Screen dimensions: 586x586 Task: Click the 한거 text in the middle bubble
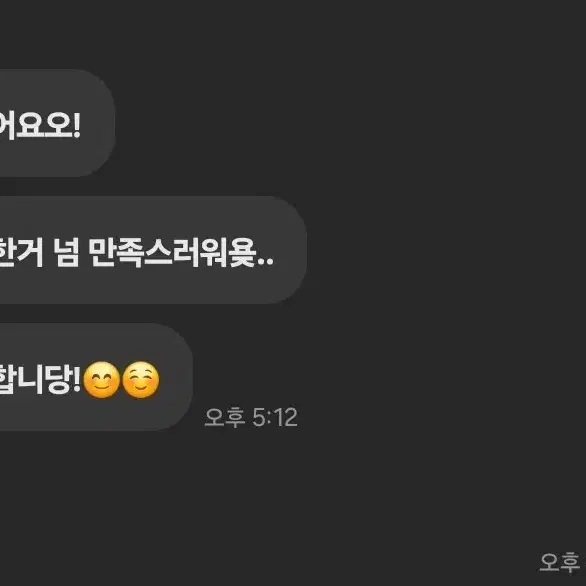pyautogui.click(x=21, y=252)
